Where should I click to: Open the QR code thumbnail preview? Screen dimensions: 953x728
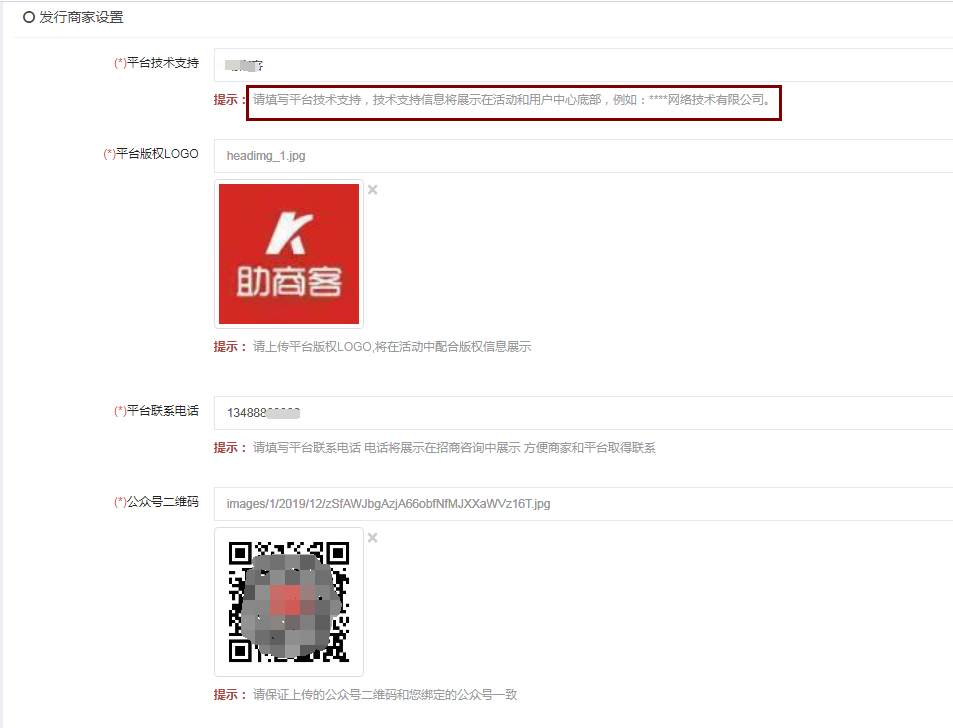pyautogui.click(x=289, y=602)
